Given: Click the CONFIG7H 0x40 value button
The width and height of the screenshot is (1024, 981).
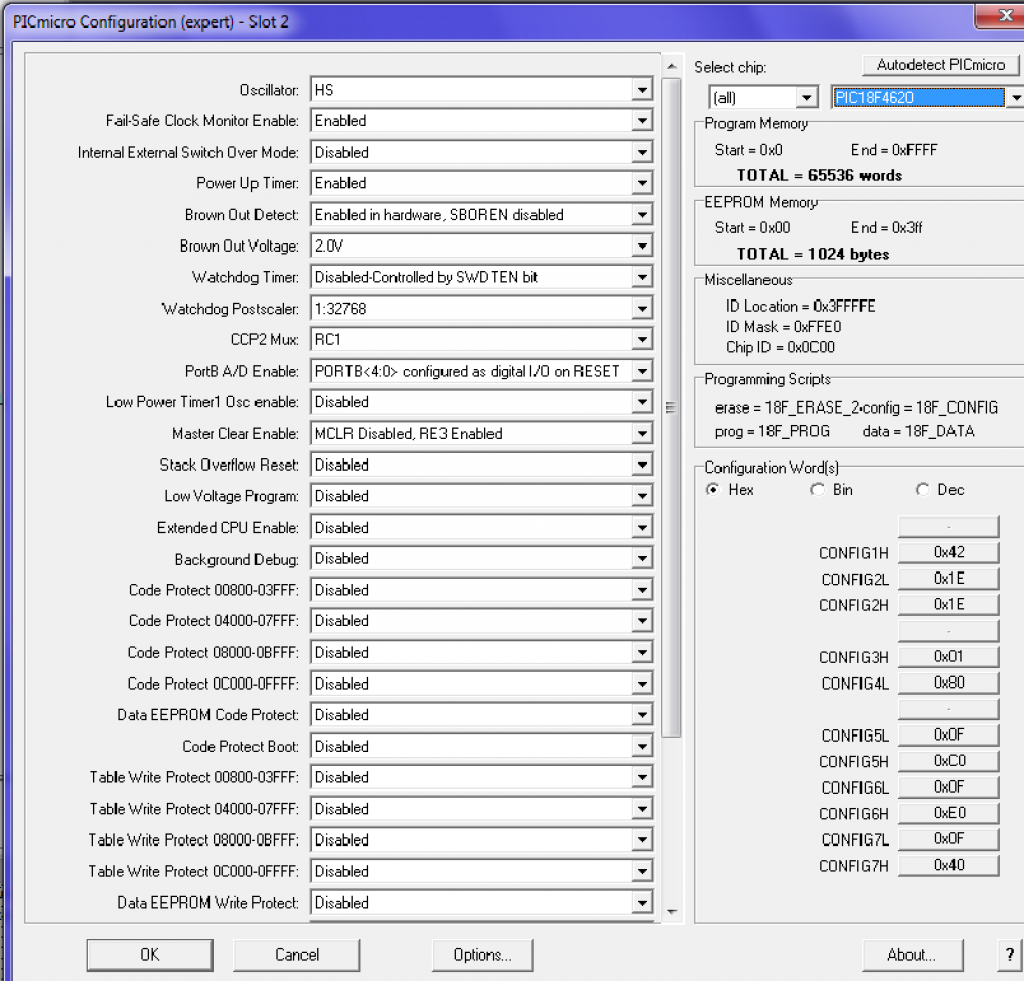Looking at the screenshot, I should click(x=948, y=865).
